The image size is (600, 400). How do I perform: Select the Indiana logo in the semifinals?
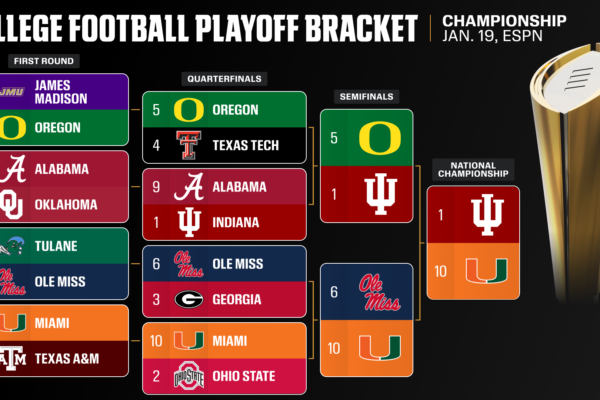[x=381, y=193]
